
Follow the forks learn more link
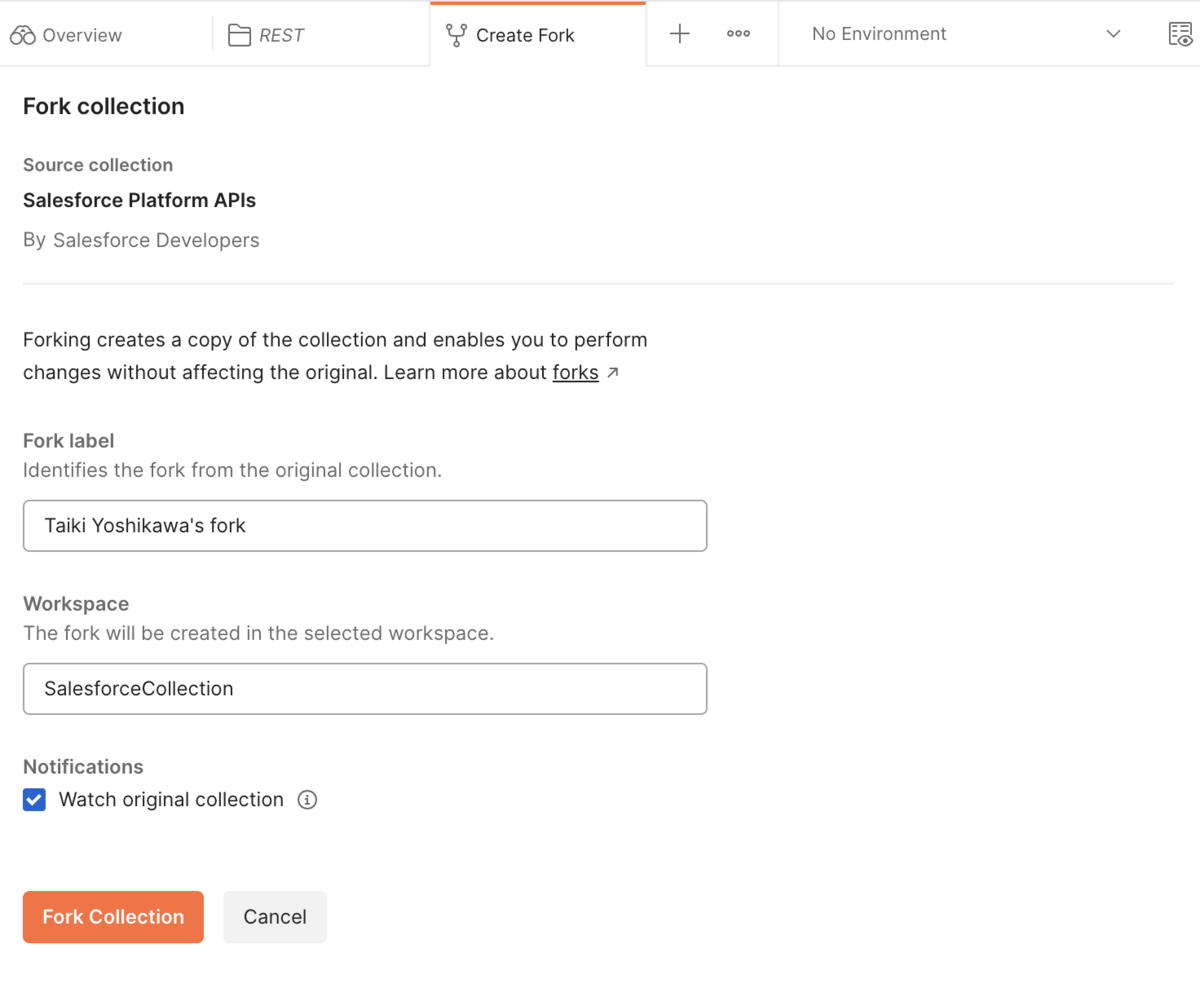[575, 373]
